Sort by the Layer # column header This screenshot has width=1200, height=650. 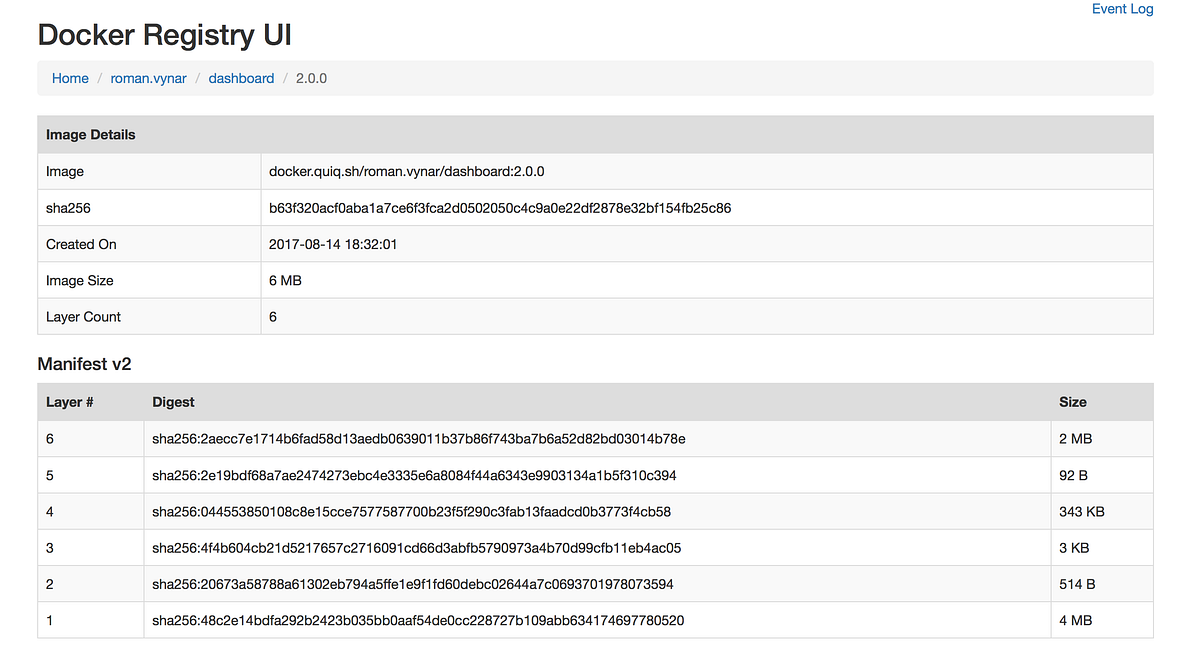(x=70, y=401)
